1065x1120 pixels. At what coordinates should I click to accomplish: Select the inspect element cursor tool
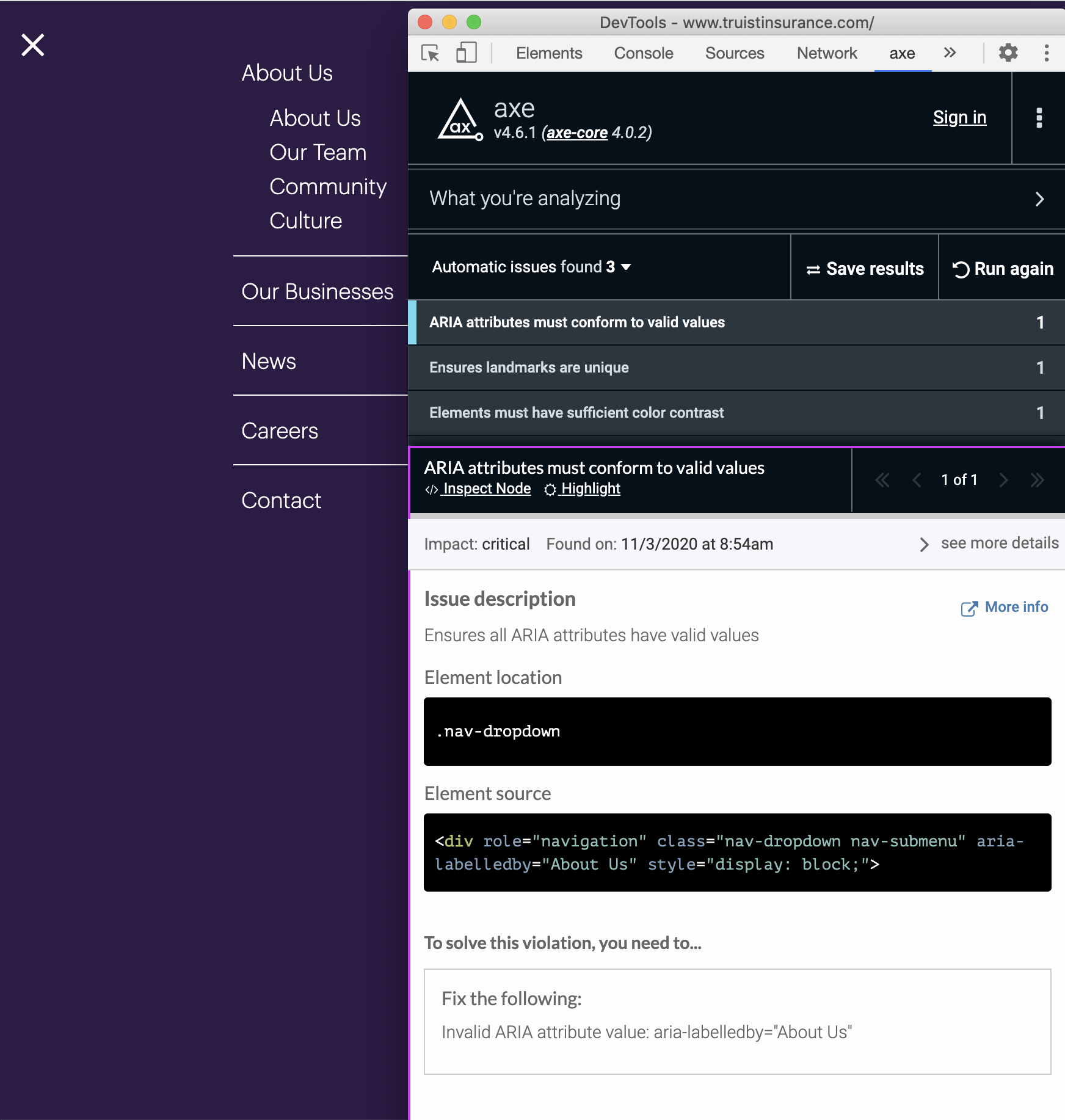pos(431,53)
